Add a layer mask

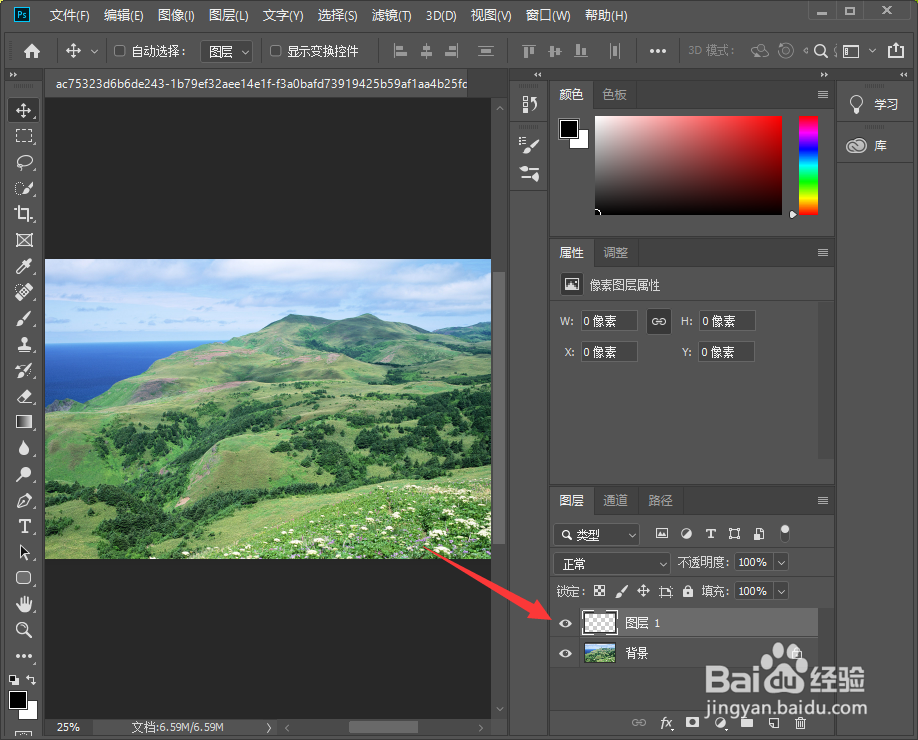(x=693, y=722)
